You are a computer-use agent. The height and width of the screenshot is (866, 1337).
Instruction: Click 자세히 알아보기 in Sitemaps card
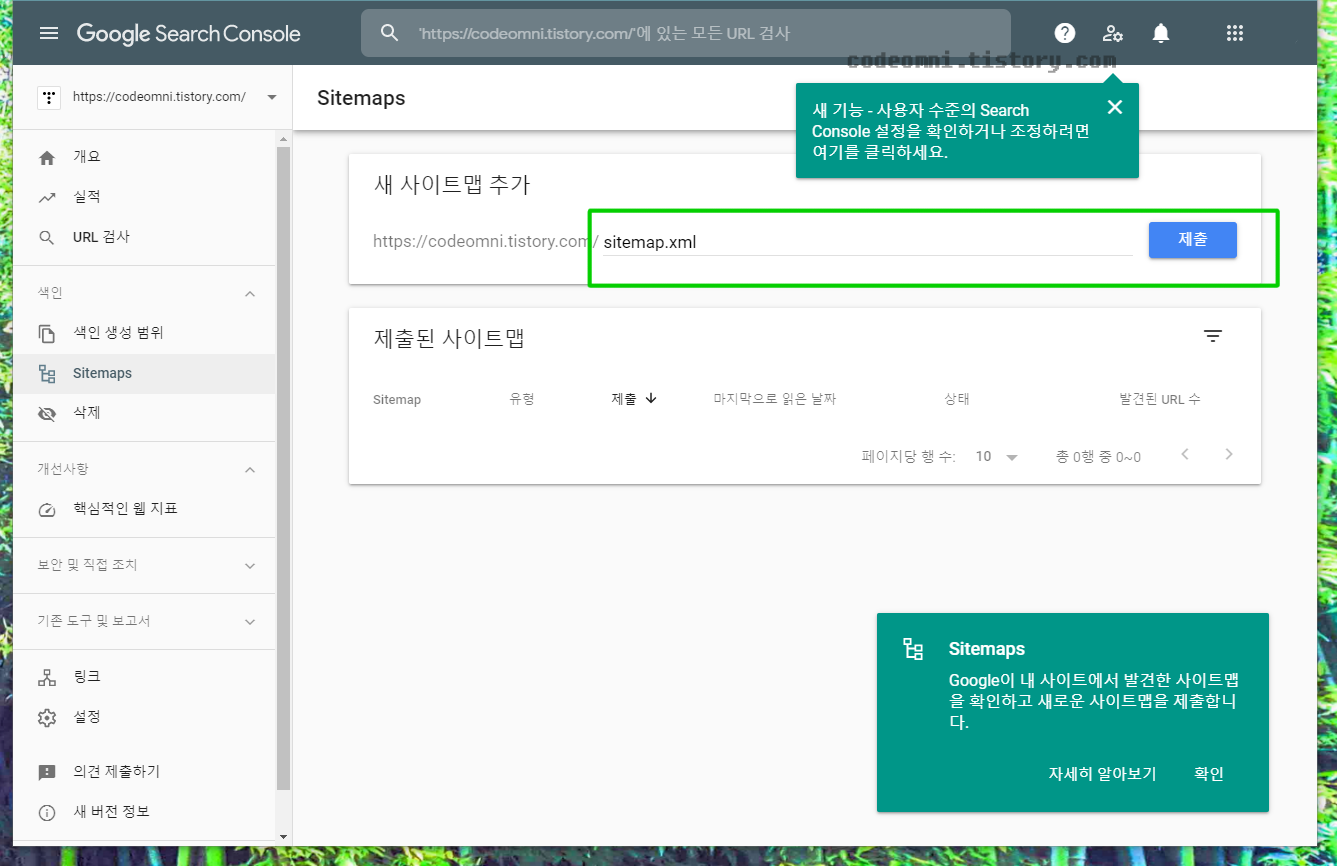pyautogui.click(x=1102, y=774)
